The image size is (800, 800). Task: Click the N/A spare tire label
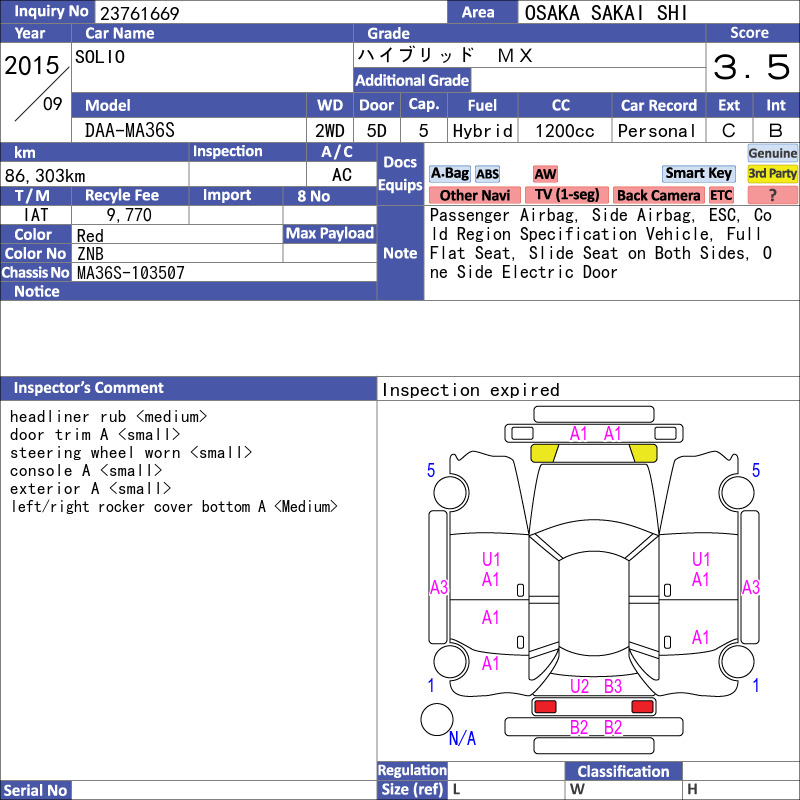462,738
